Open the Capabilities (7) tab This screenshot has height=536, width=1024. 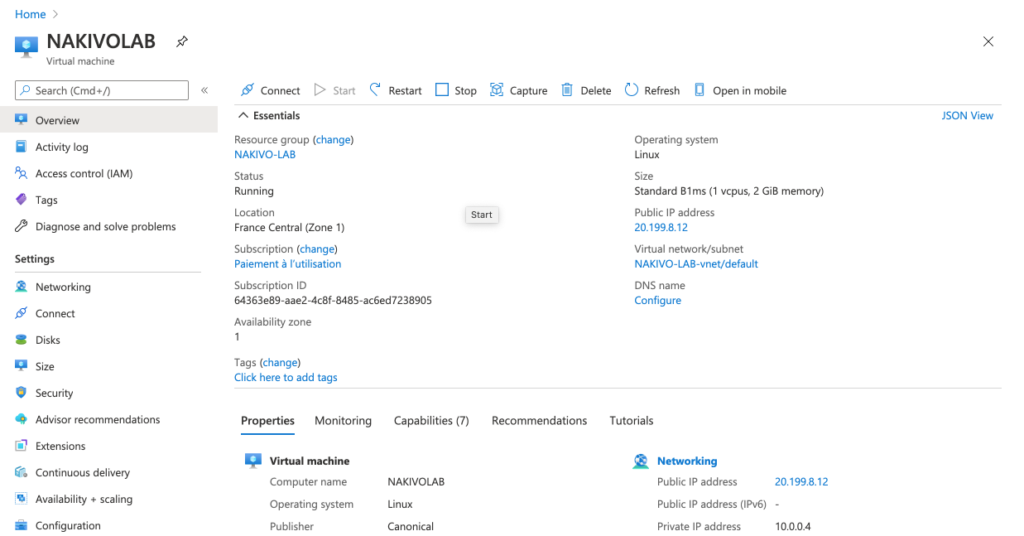coord(431,420)
